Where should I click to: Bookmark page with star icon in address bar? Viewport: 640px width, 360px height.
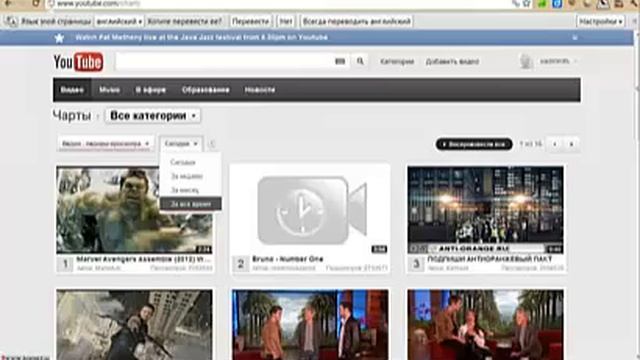pos(527,4)
